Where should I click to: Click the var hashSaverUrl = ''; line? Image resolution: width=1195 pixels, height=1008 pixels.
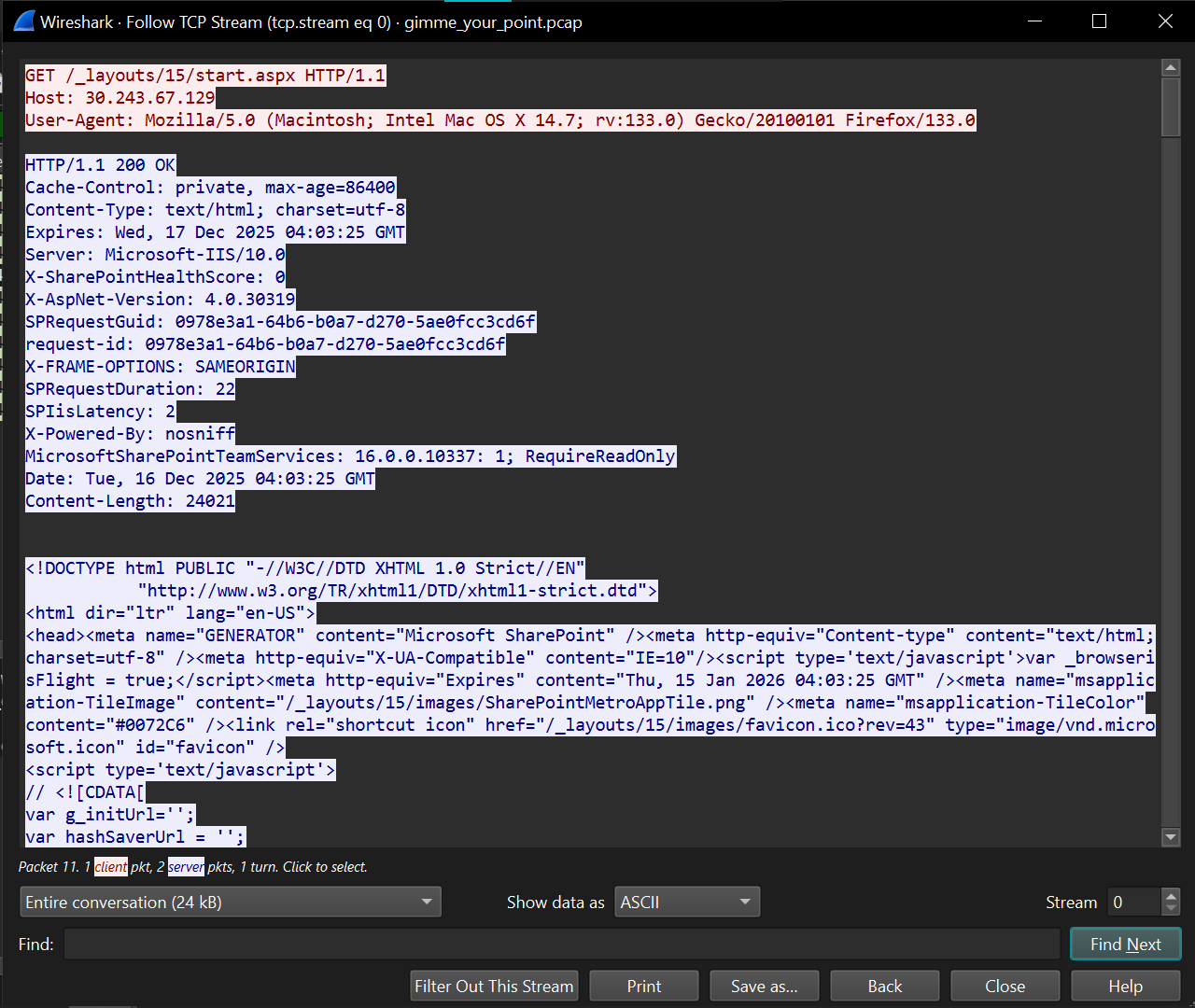pos(135,837)
